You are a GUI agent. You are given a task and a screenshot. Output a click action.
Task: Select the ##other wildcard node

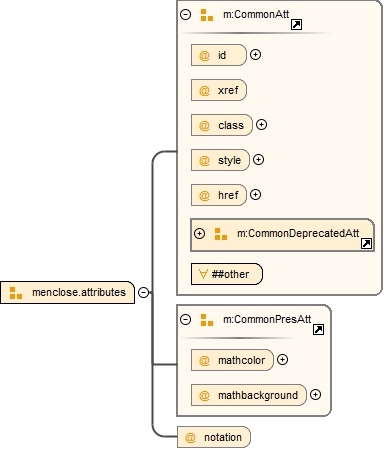(227, 274)
